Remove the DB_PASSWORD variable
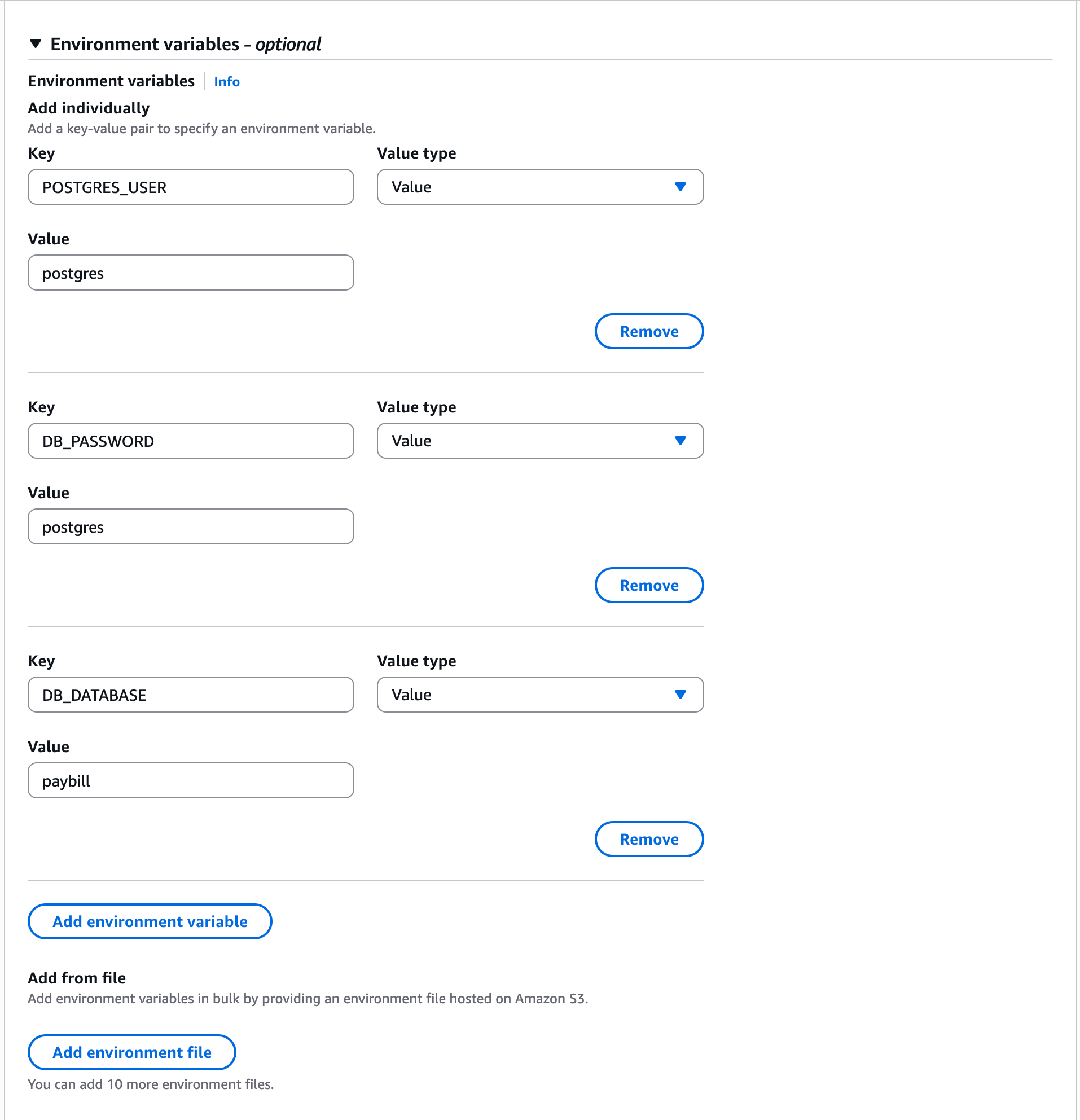This screenshot has height=1120, width=1080. [648, 585]
